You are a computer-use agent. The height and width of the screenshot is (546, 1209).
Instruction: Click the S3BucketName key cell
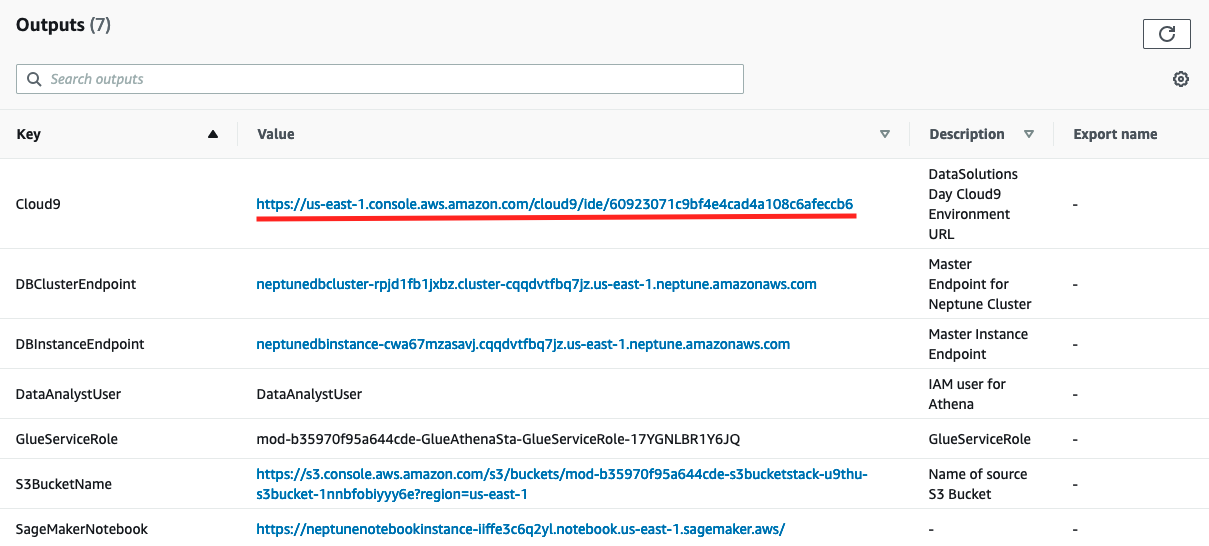coord(63,484)
